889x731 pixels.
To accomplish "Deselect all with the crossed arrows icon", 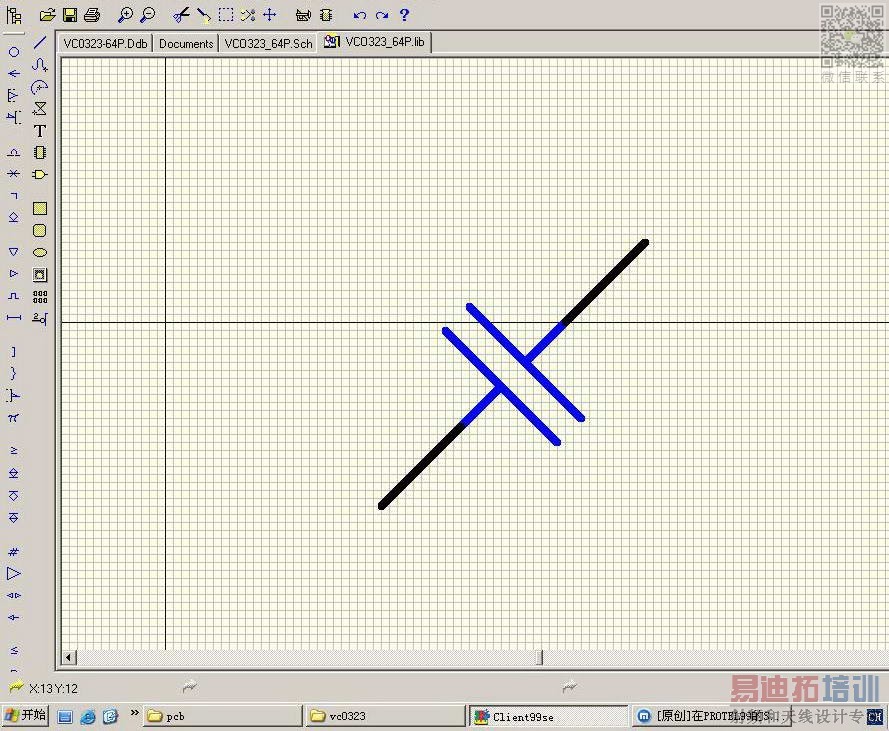I will click(248, 15).
